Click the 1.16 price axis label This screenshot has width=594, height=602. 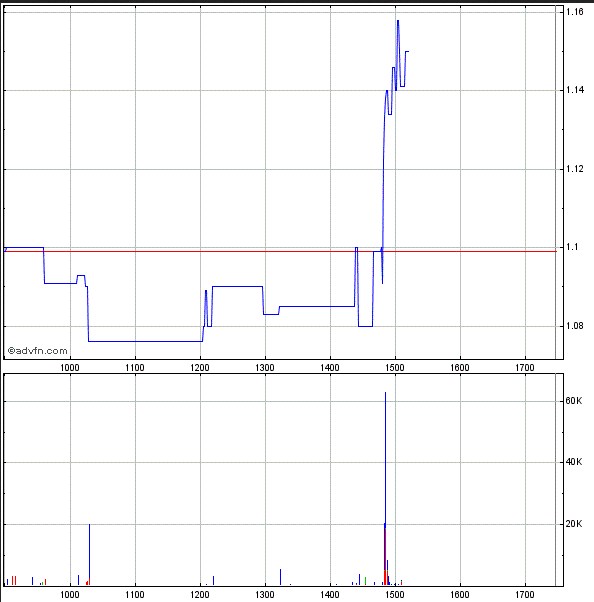coord(574,12)
